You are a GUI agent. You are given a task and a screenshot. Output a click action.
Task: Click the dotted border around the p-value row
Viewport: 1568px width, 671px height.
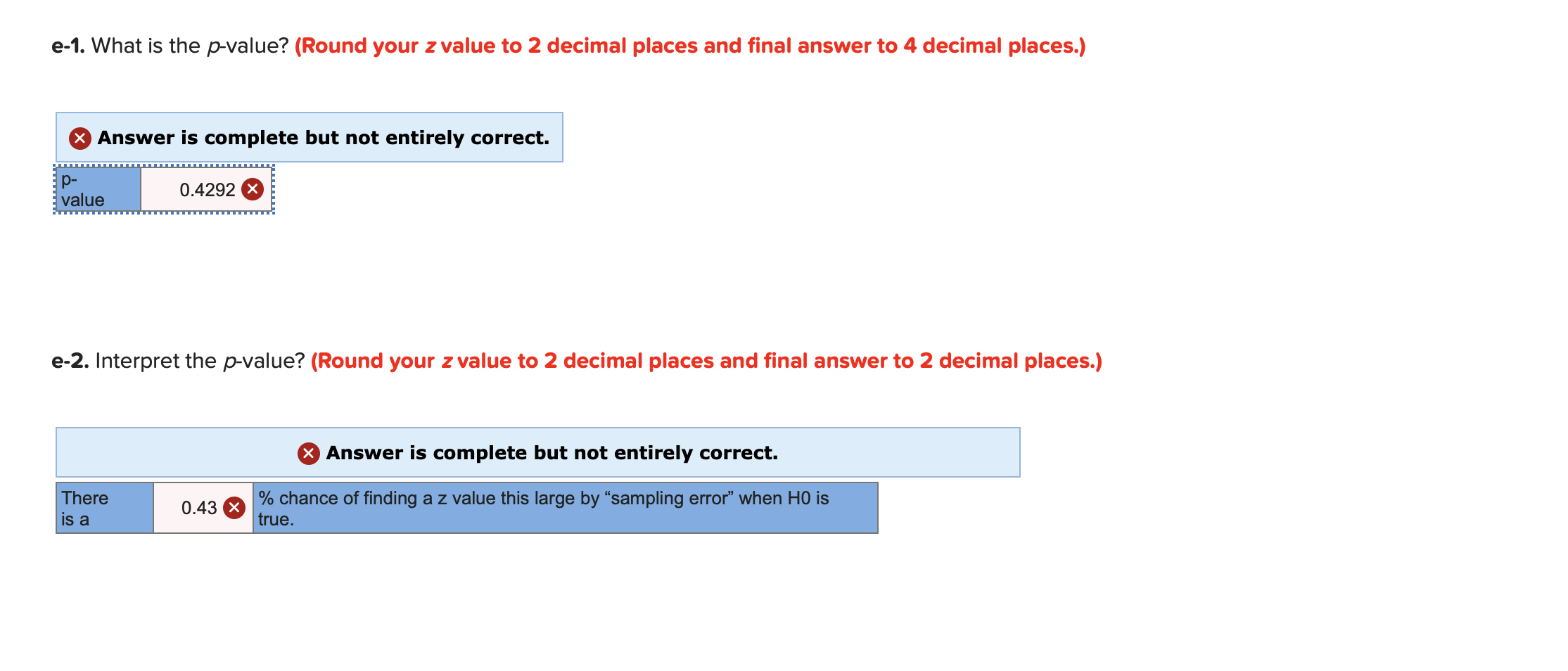click(164, 167)
